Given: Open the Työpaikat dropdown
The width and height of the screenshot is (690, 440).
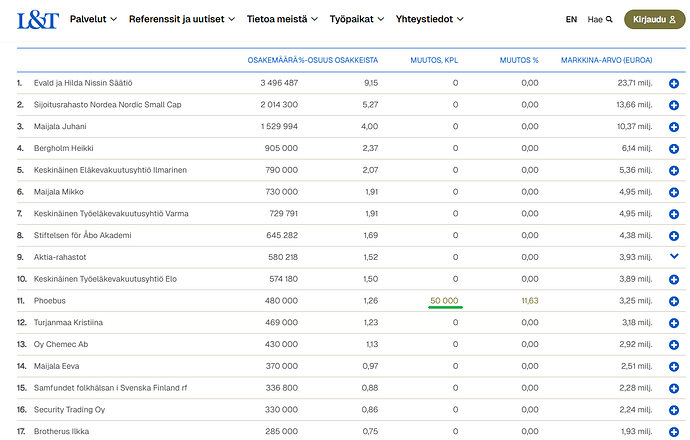Looking at the screenshot, I should (357, 19).
